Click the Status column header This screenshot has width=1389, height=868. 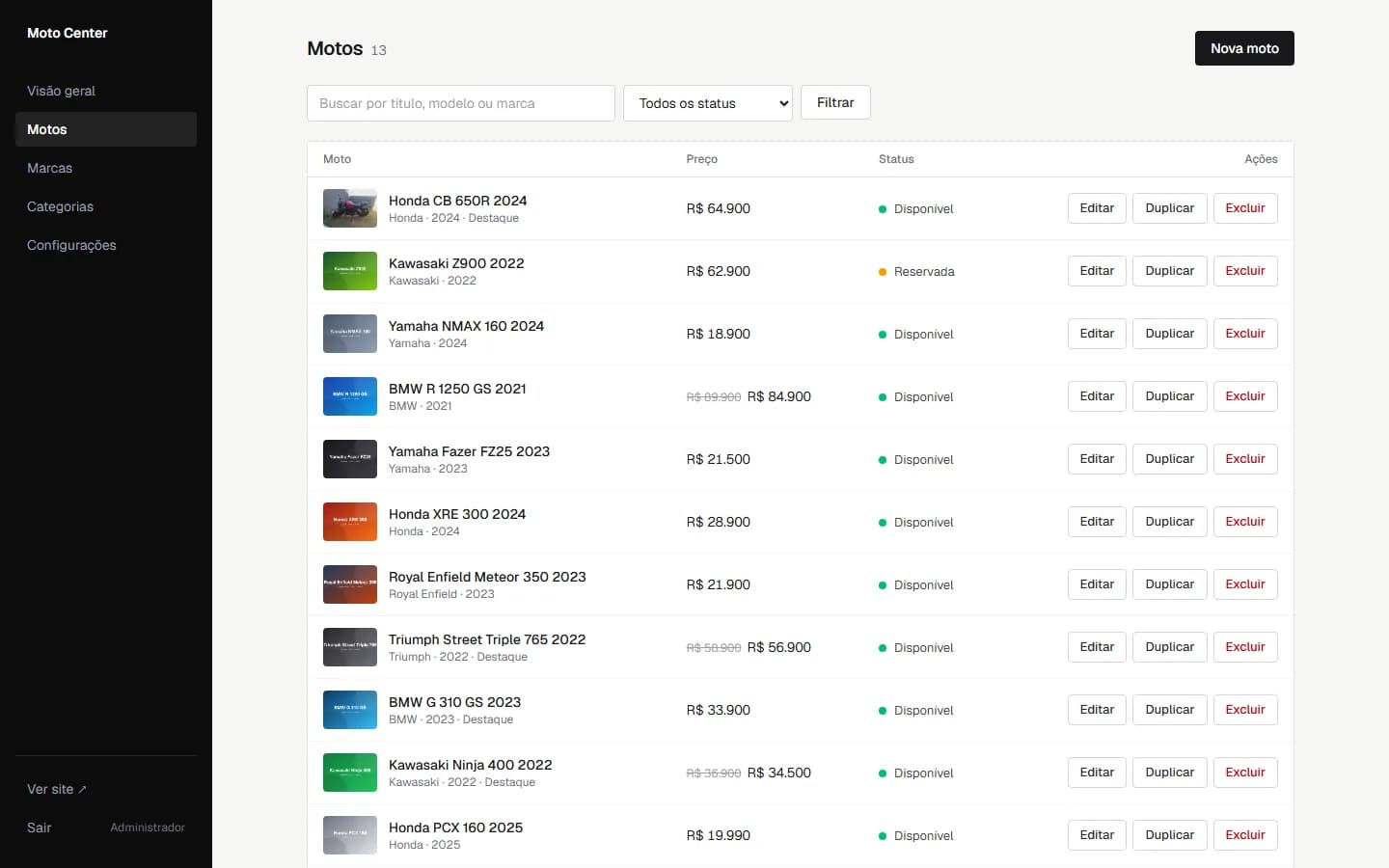coord(896,159)
